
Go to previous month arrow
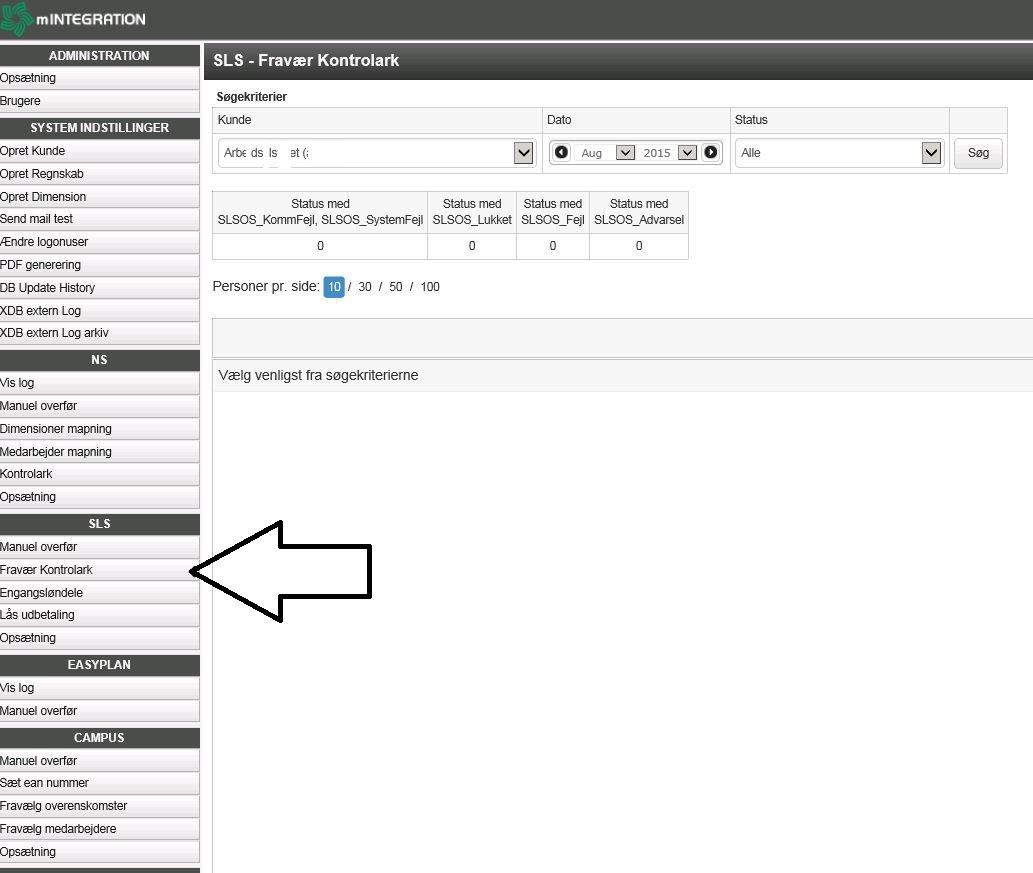[561, 153]
